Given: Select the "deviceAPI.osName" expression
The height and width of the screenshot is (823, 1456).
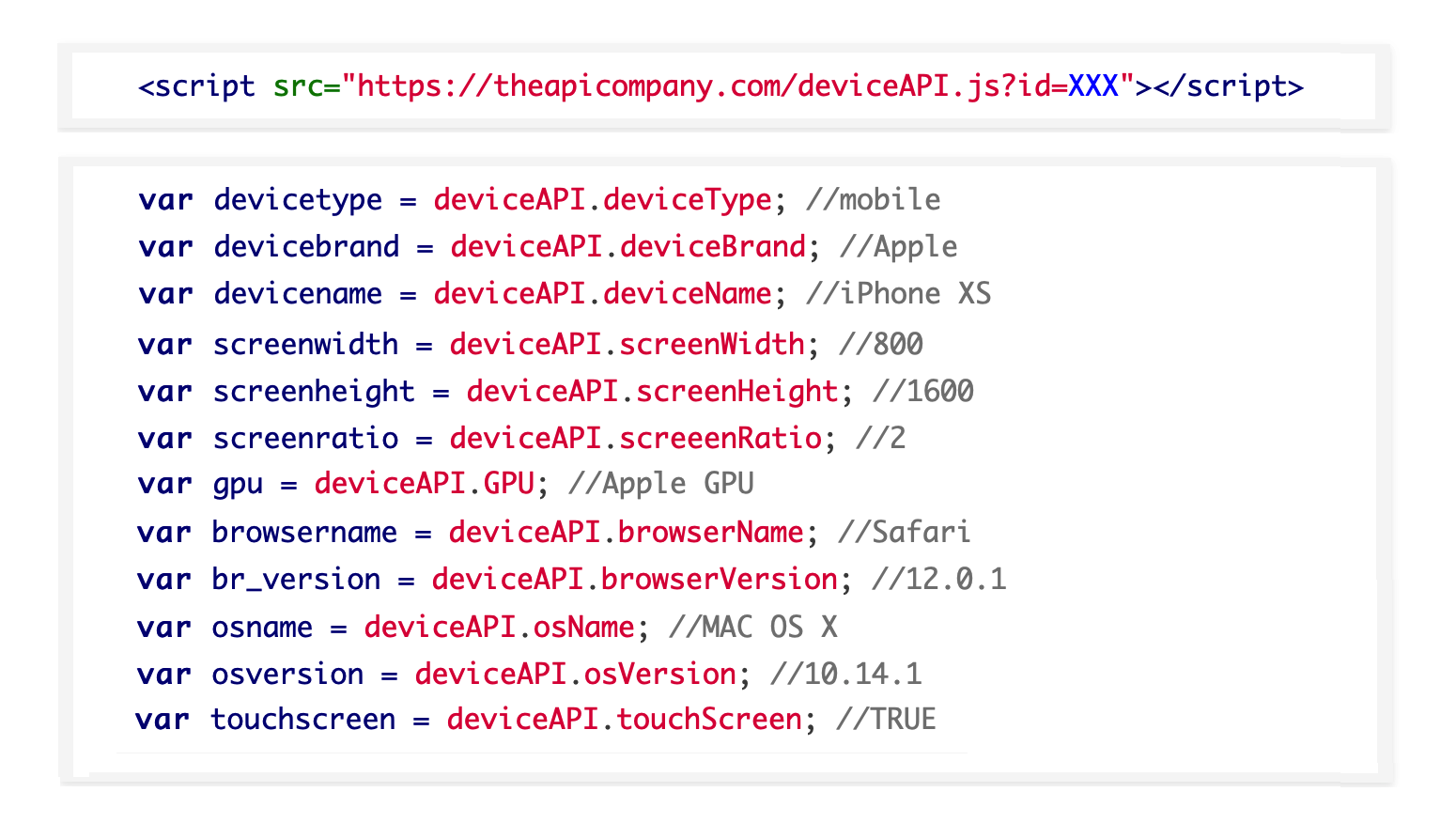Looking at the screenshot, I should pyautogui.click(x=499, y=627).
